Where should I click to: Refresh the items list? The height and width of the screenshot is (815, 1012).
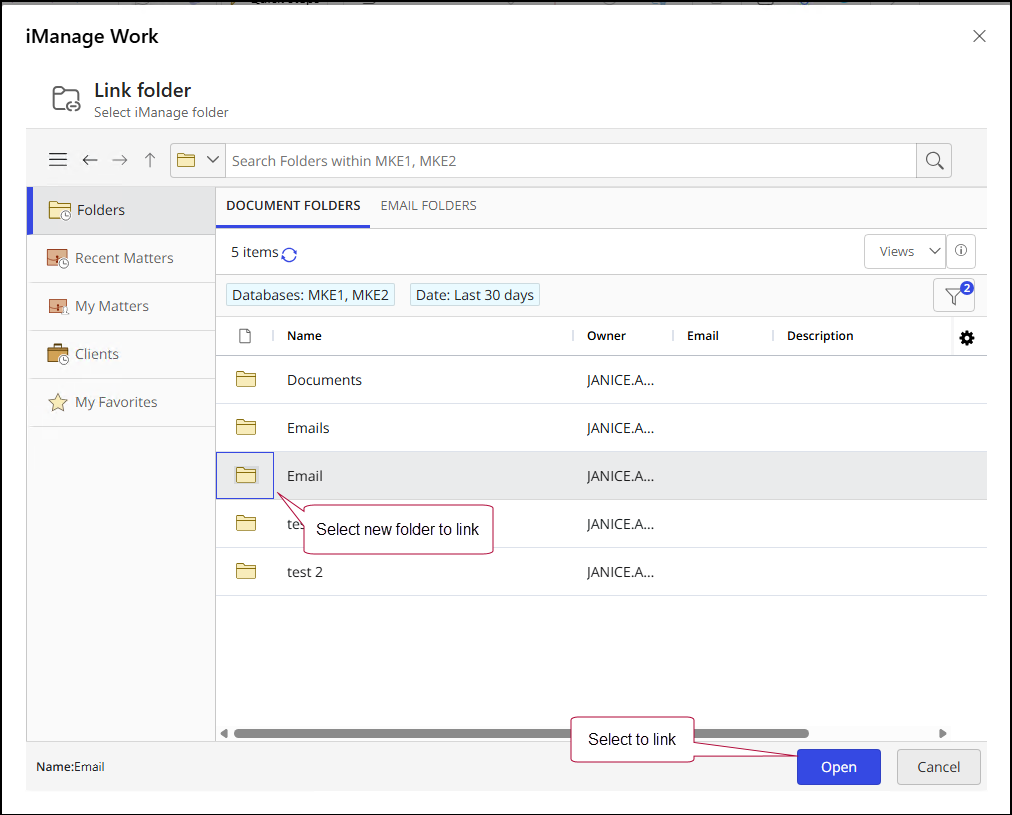coord(289,254)
